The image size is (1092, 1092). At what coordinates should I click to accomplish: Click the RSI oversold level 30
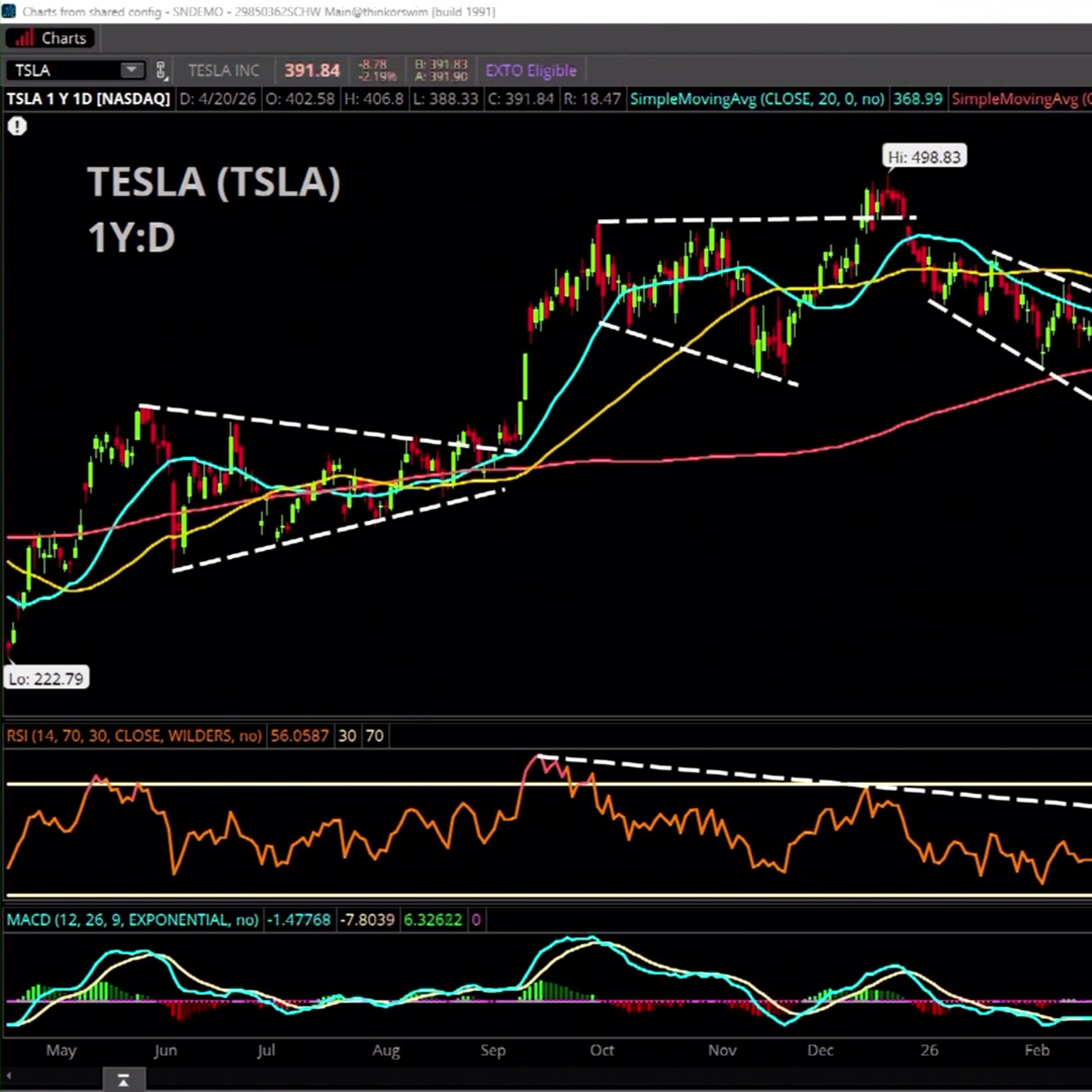(x=347, y=735)
